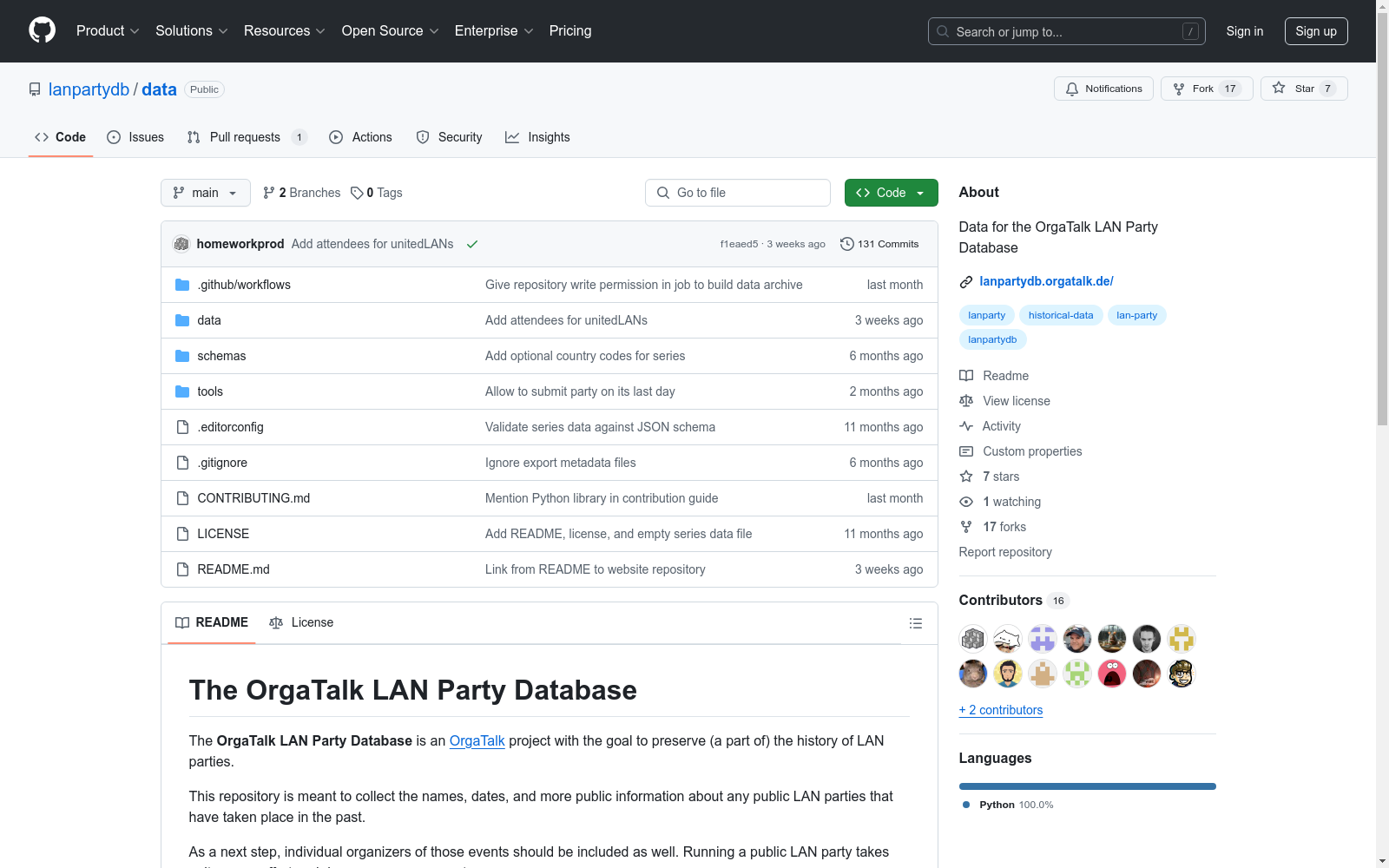
Task: Click the Sign up button
Action: tap(1316, 31)
